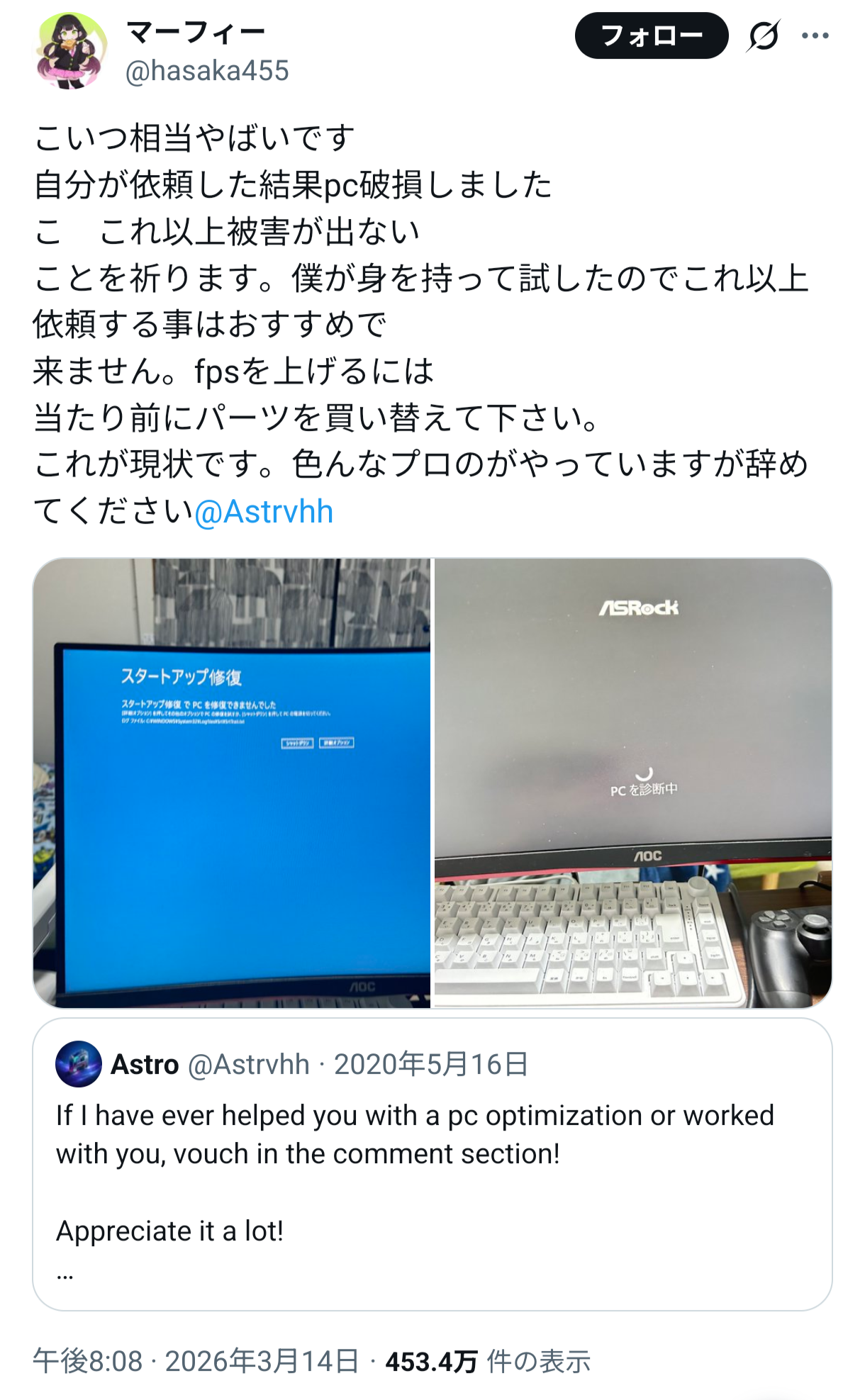Click the quoted post date 2020年5月16日

click(431, 1064)
